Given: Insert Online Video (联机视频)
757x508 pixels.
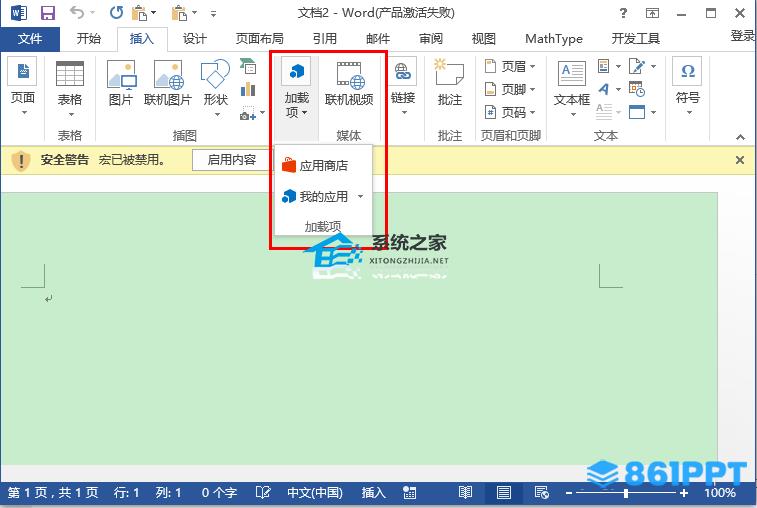Looking at the screenshot, I should pyautogui.click(x=349, y=83).
